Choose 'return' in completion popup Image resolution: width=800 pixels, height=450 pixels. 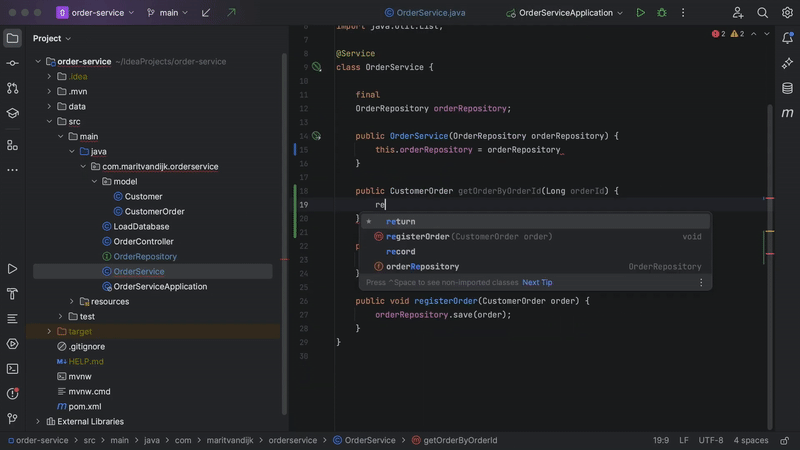click(x=535, y=221)
